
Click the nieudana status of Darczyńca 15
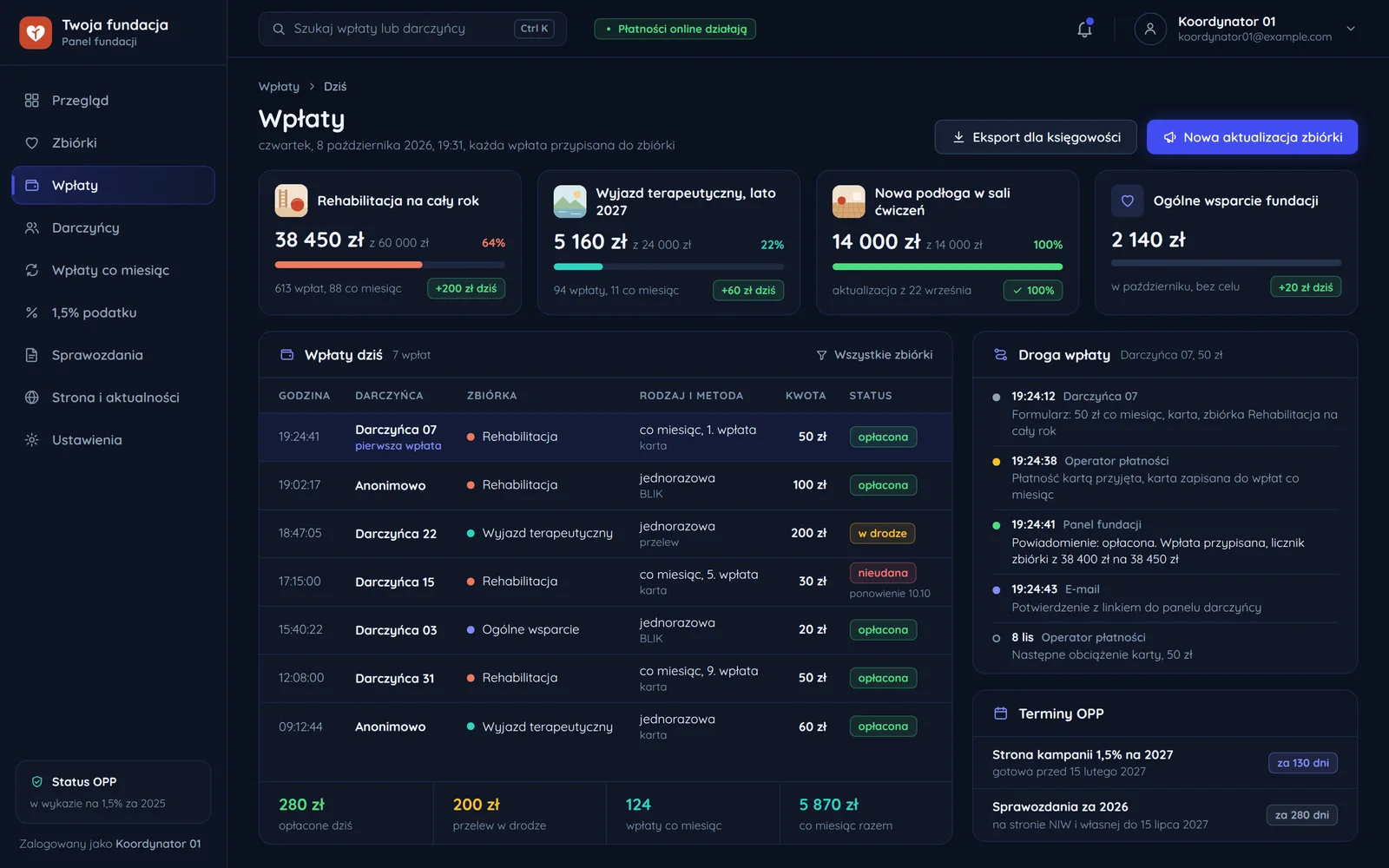[882, 573]
